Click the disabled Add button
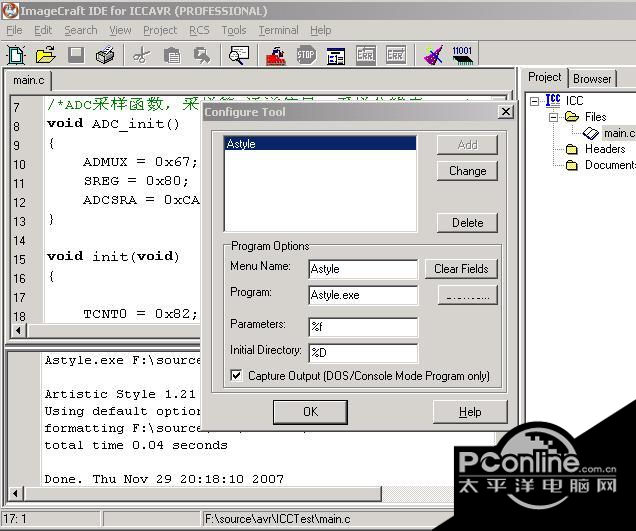Screen dimensions: 636x531 tap(467, 145)
